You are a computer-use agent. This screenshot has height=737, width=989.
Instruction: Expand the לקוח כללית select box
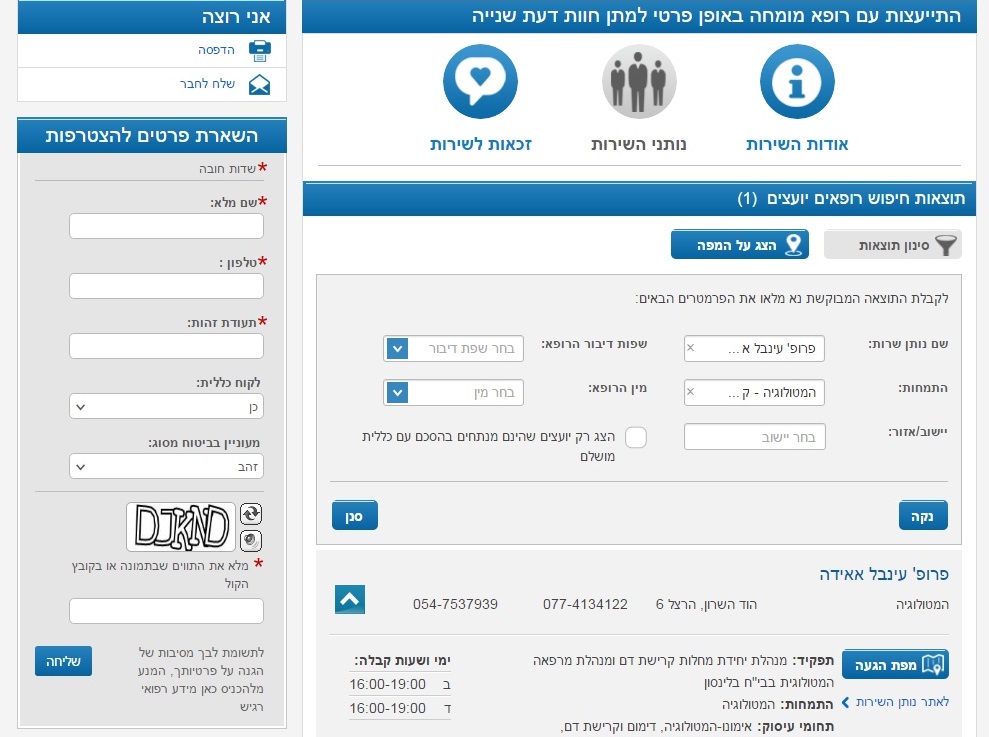[x=166, y=407]
